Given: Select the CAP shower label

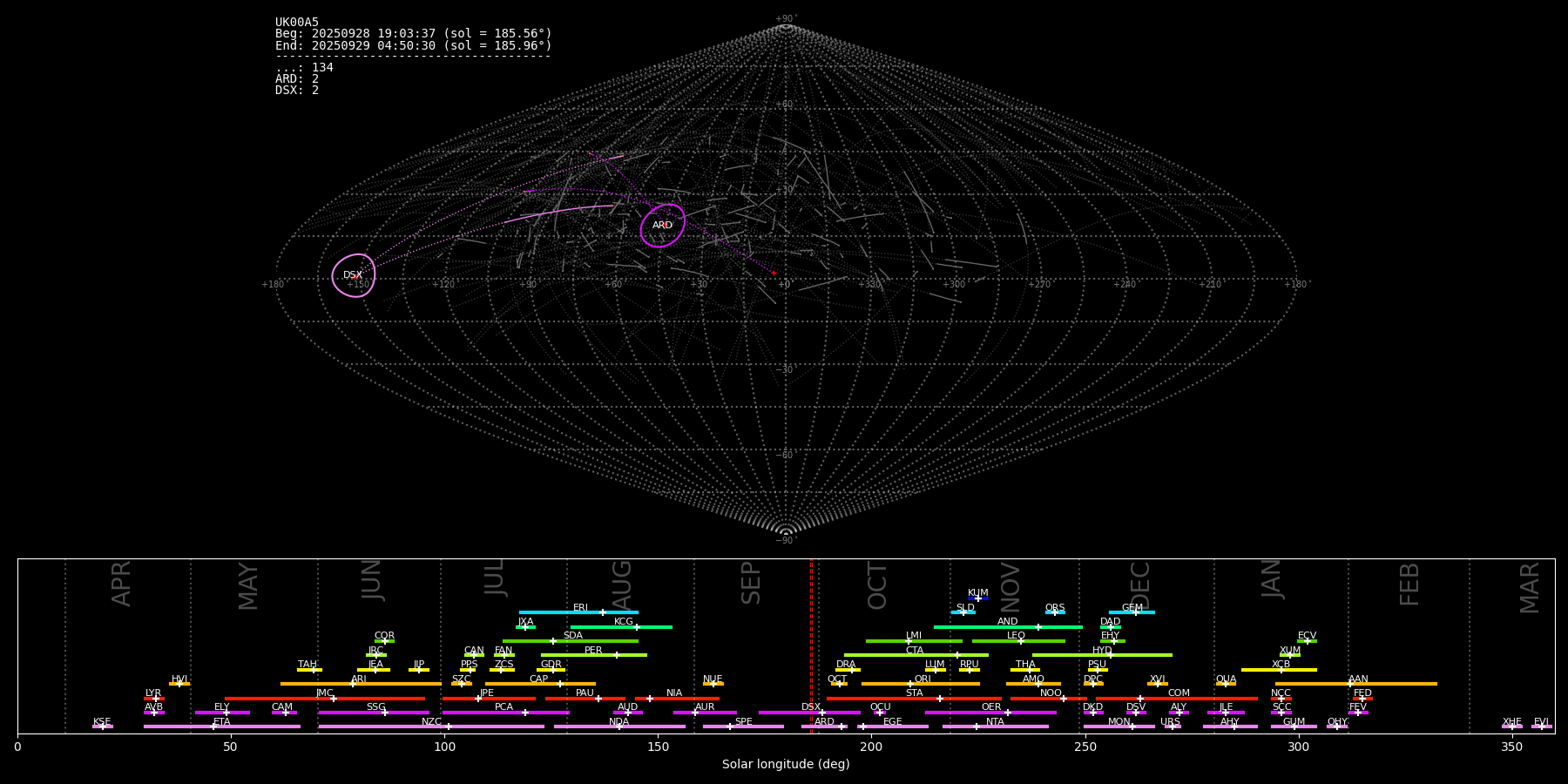Looking at the screenshot, I should click(539, 679).
